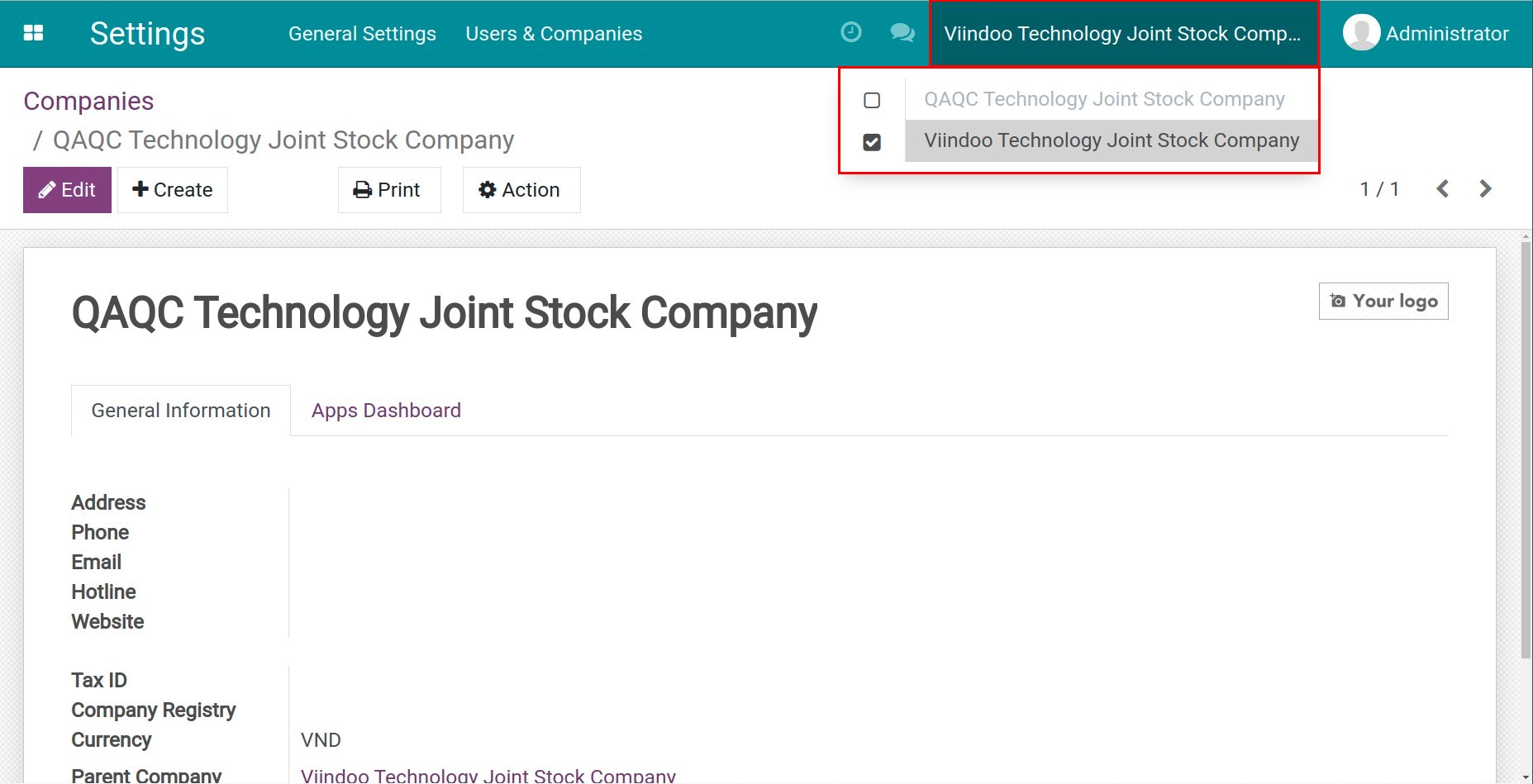Open the Administrator user menu
1533x784 pixels.
(1426, 34)
